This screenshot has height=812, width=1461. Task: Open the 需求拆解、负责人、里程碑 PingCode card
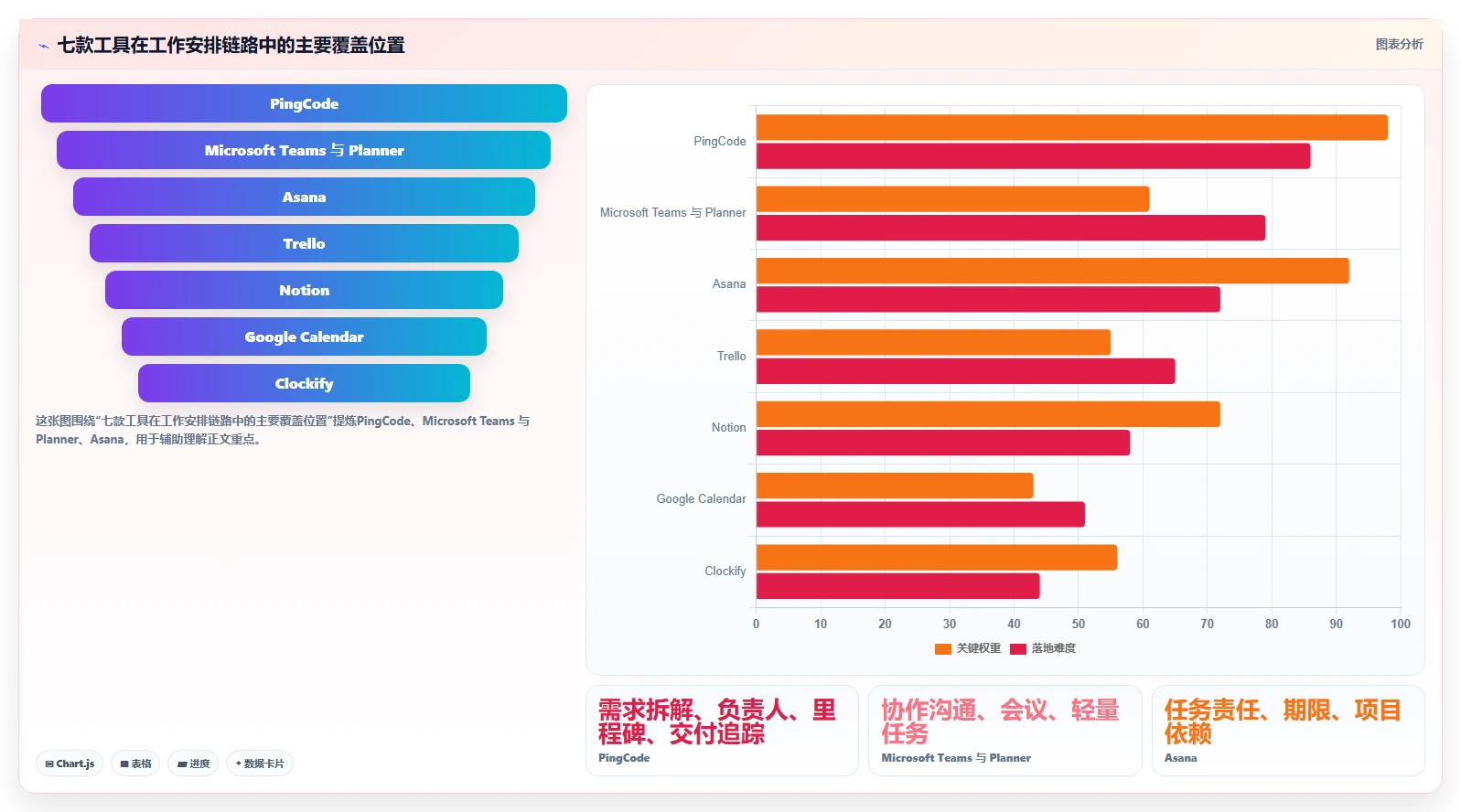722,731
